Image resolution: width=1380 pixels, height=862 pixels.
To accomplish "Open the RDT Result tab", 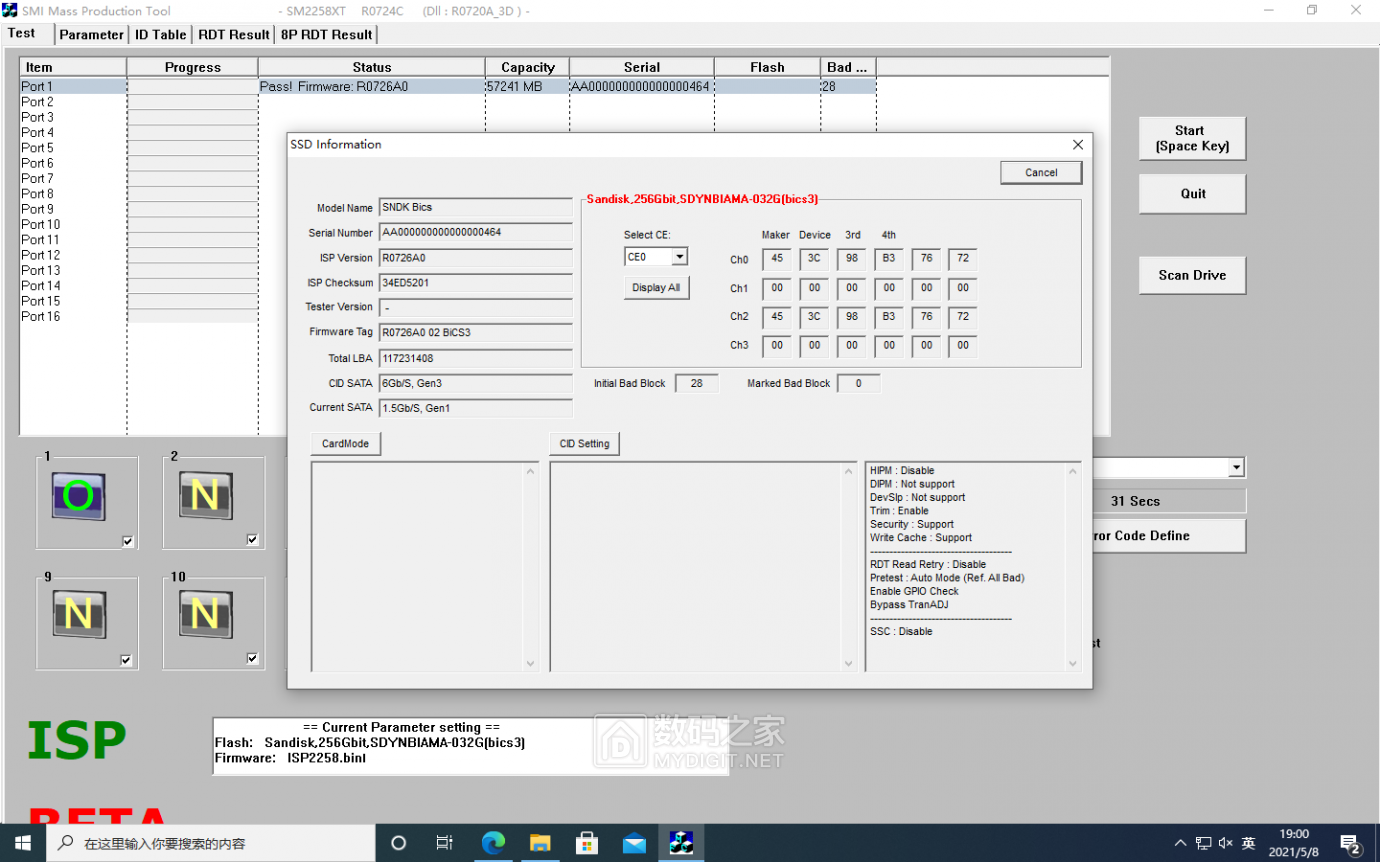I will click(234, 35).
